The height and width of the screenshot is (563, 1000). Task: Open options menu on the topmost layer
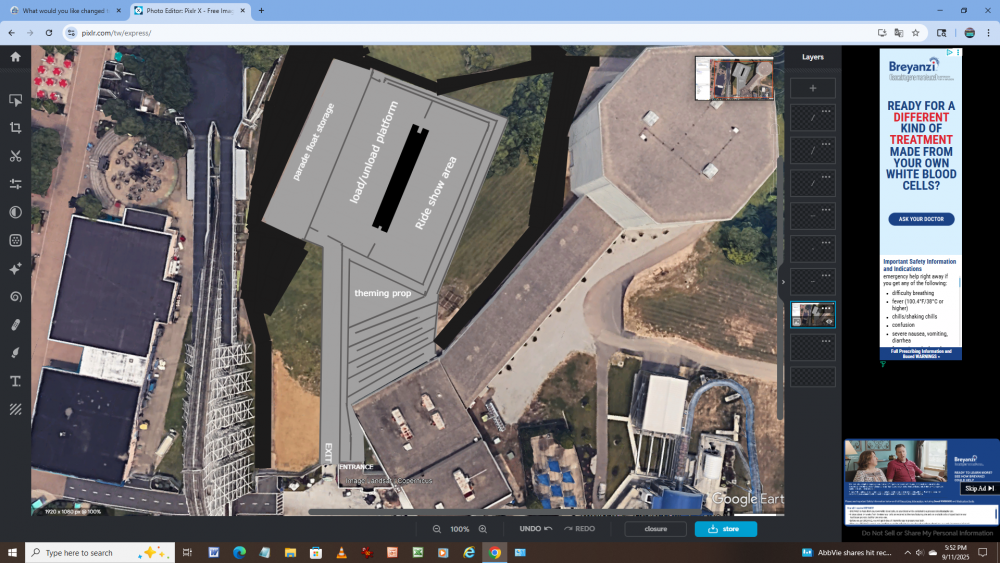point(826,111)
